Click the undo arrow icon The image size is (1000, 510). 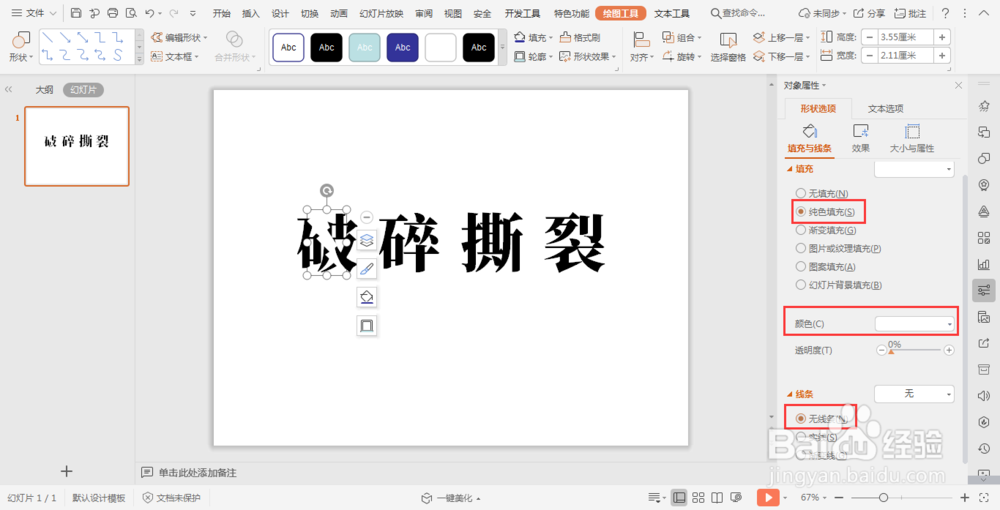(150, 13)
